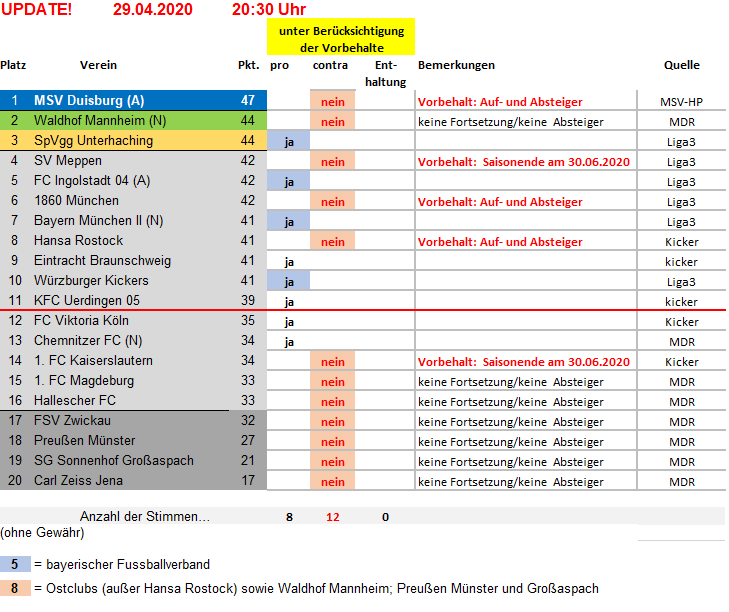This screenshot has width=729, height=612.
Task: Select the red contra total 12
Action: pos(333,517)
